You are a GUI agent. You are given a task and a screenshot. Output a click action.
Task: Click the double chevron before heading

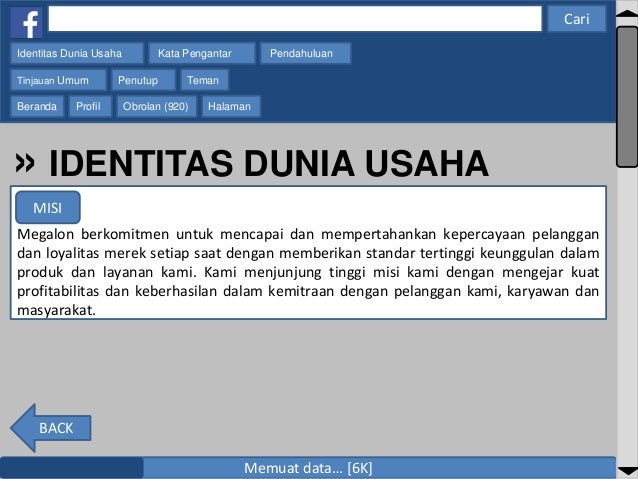click(25, 163)
